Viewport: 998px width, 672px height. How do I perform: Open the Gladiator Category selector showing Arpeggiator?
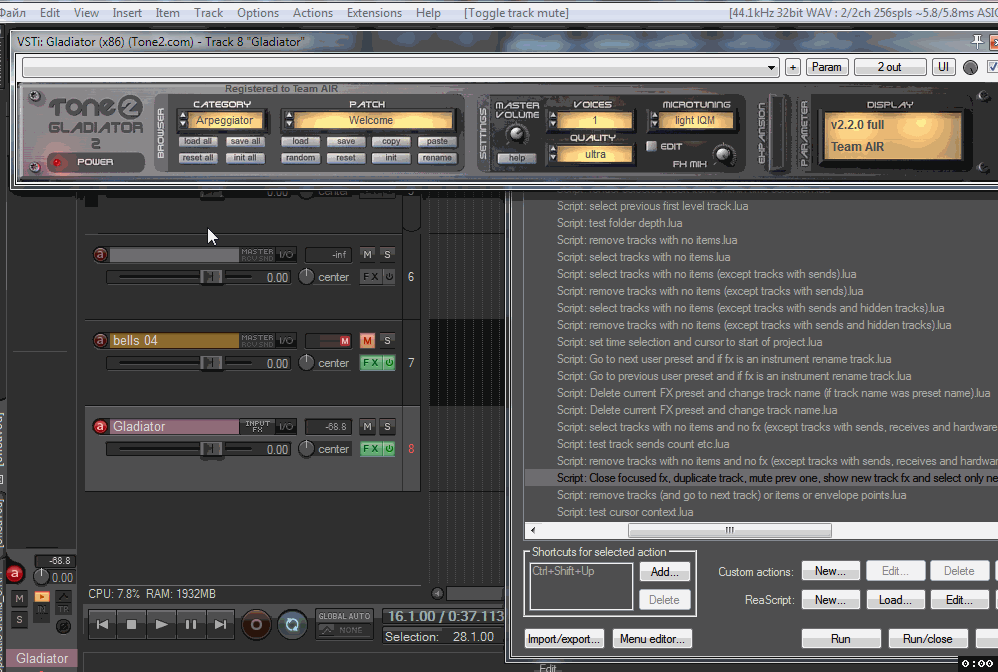(x=225, y=120)
